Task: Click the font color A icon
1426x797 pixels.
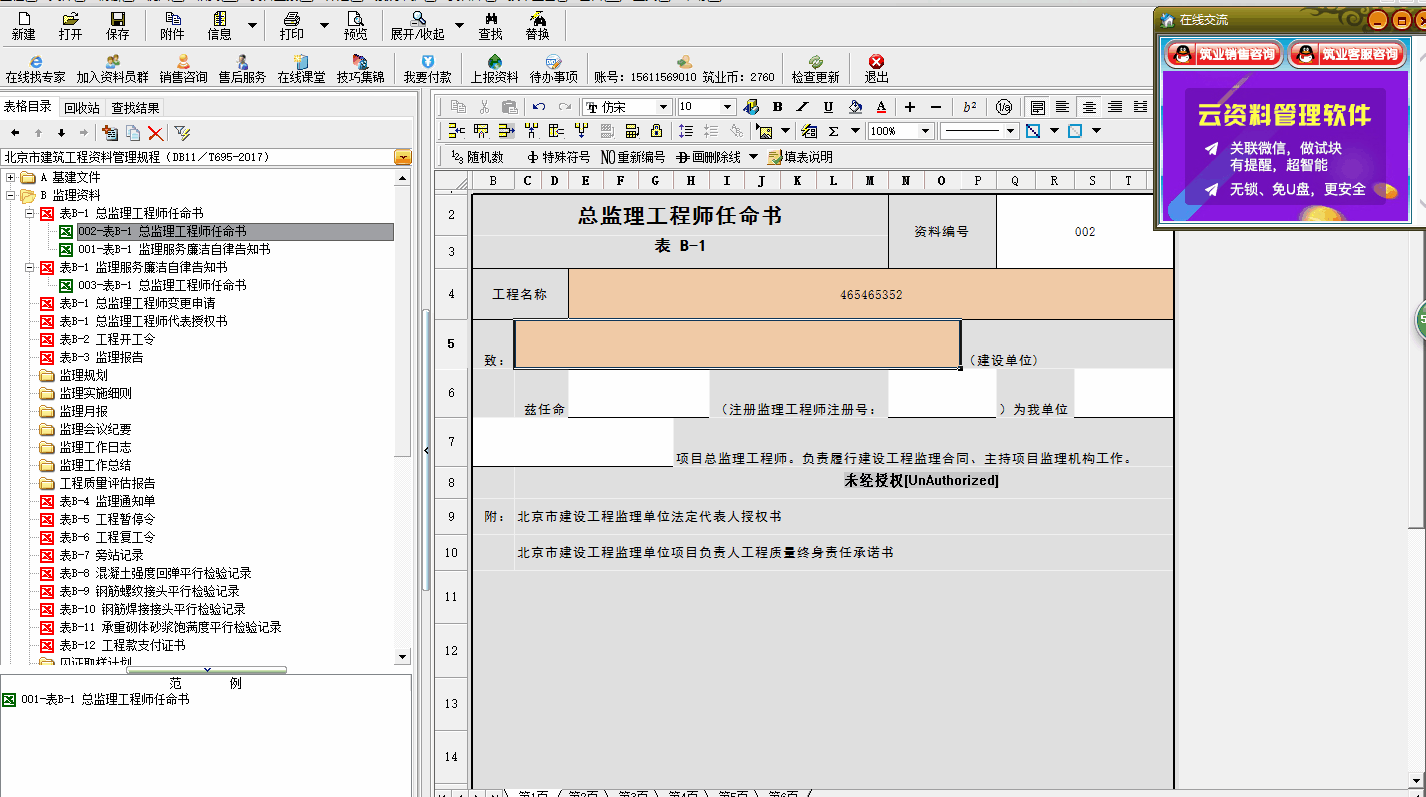Action: click(880, 107)
